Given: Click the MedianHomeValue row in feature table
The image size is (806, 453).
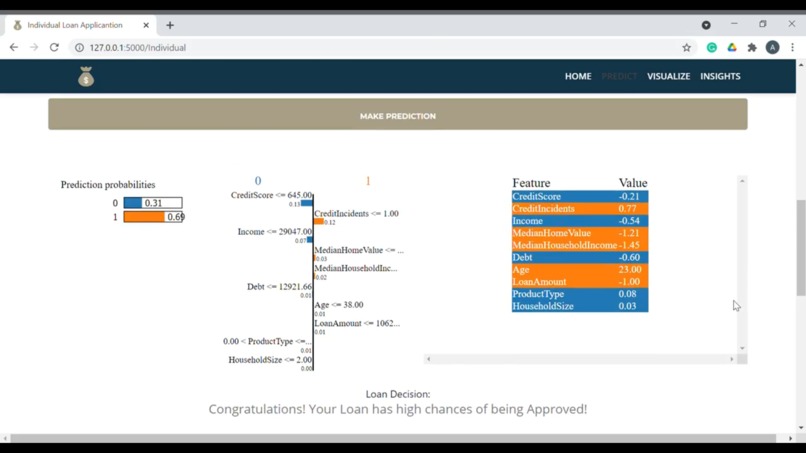Looking at the screenshot, I should click(580, 233).
